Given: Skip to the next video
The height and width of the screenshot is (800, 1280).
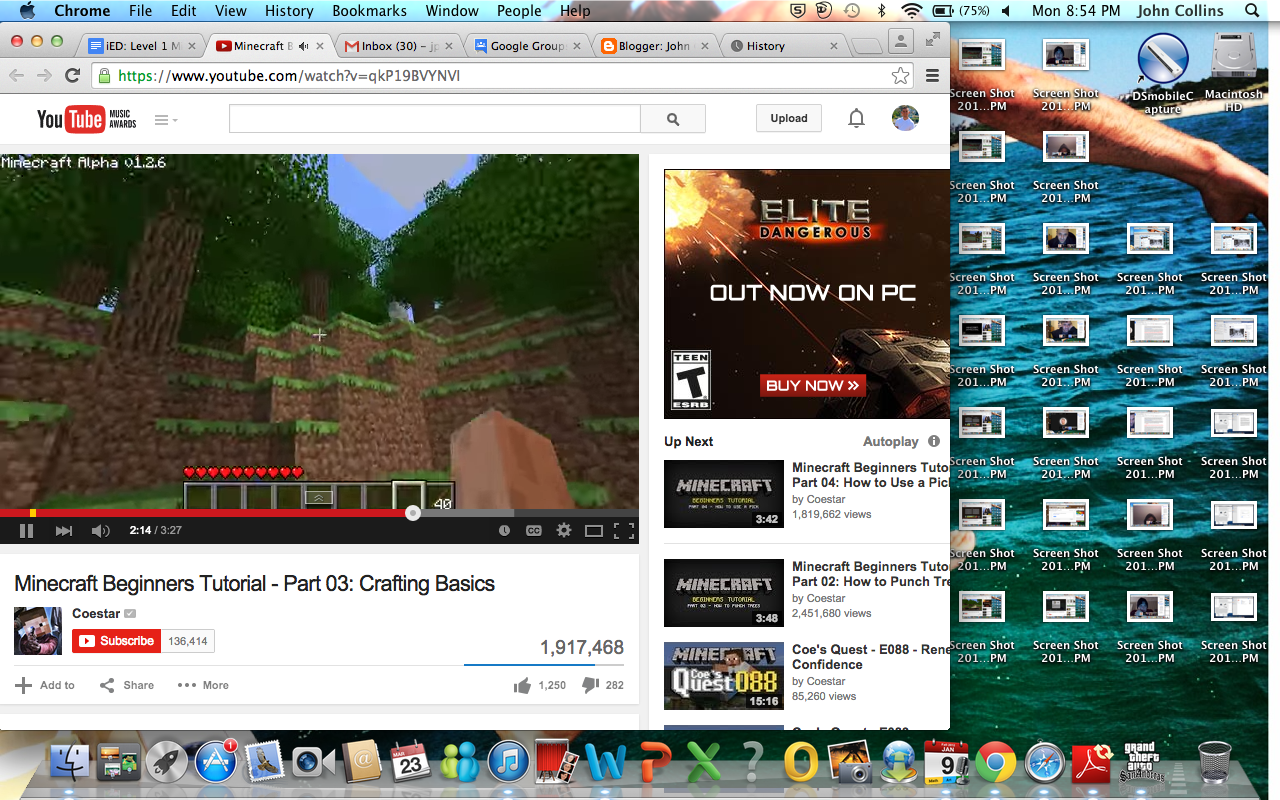Looking at the screenshot, I should (x=64, y=531).
